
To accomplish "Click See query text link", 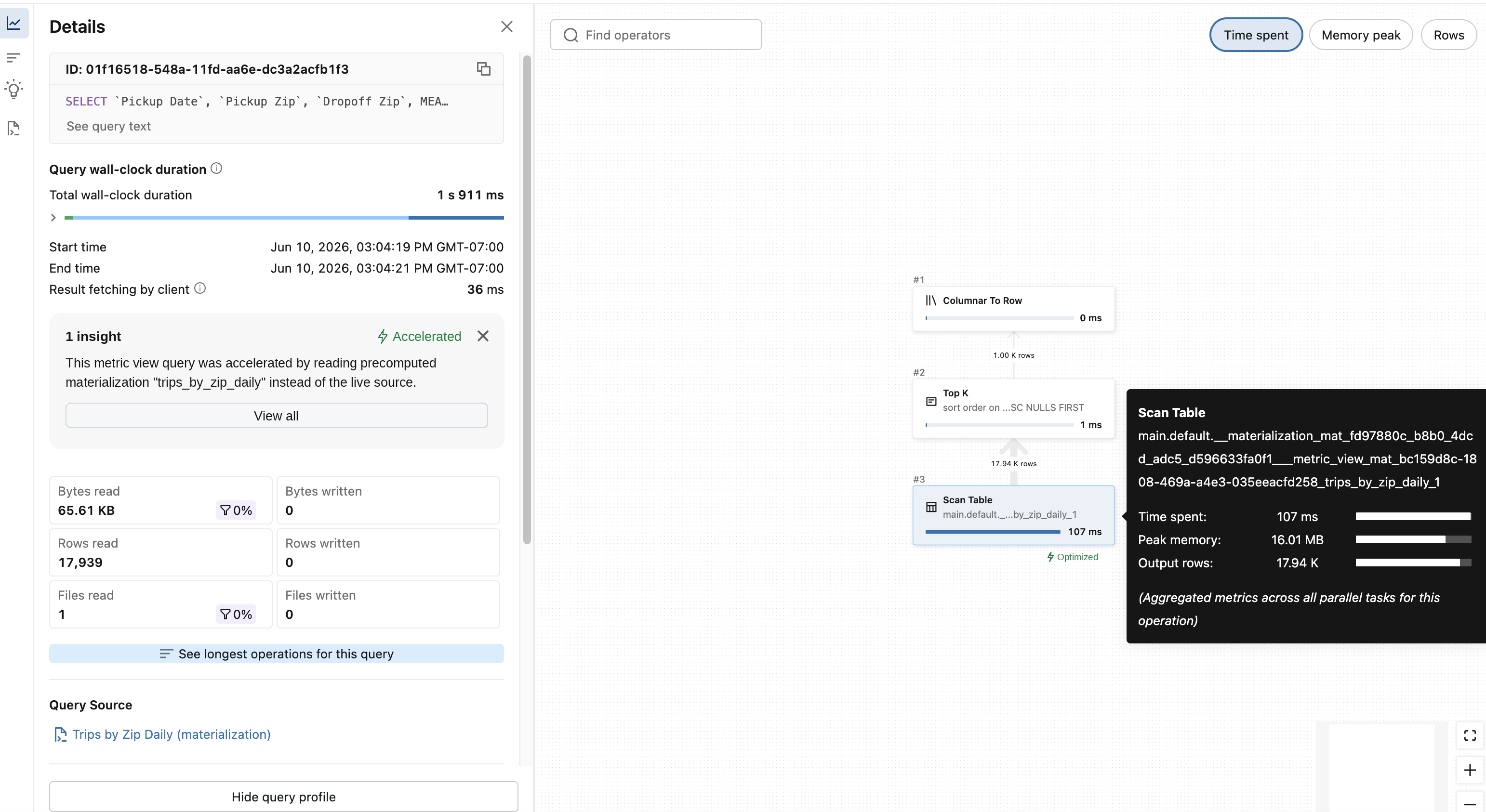I will pyautogui.click(x=108, y=126).
